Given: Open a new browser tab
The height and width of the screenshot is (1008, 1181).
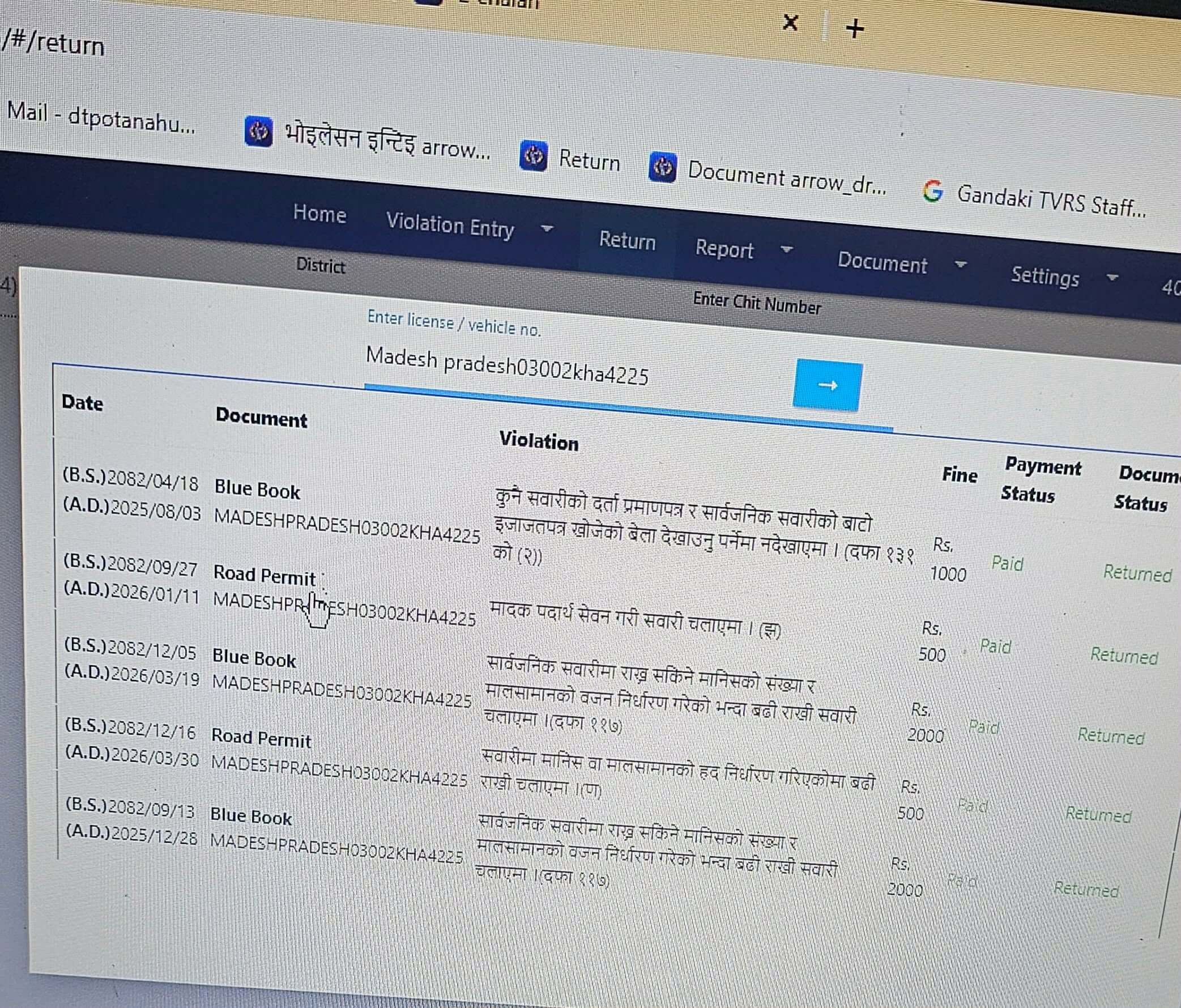Looking at the screenshot, I should (854, 28).
